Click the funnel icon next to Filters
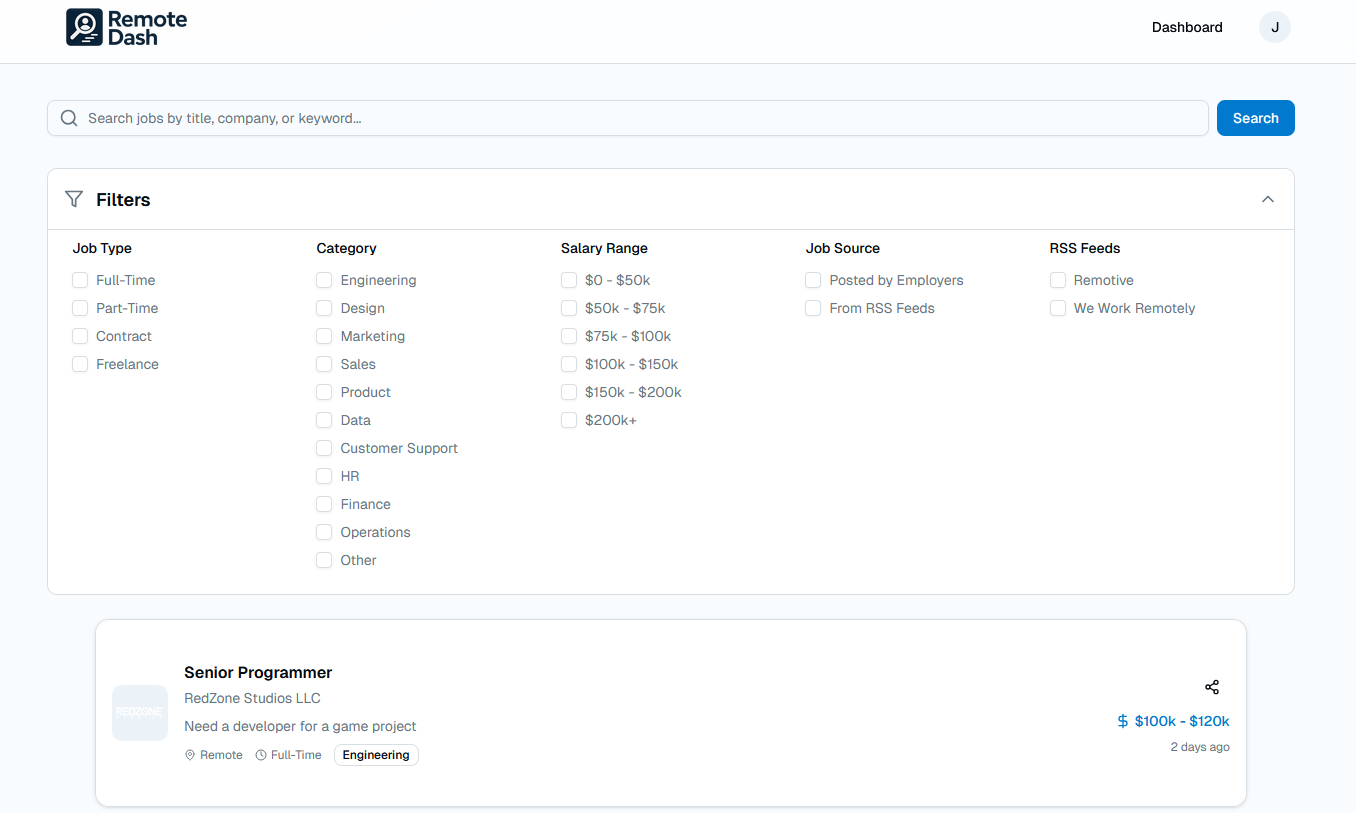 tap(73, 199)
